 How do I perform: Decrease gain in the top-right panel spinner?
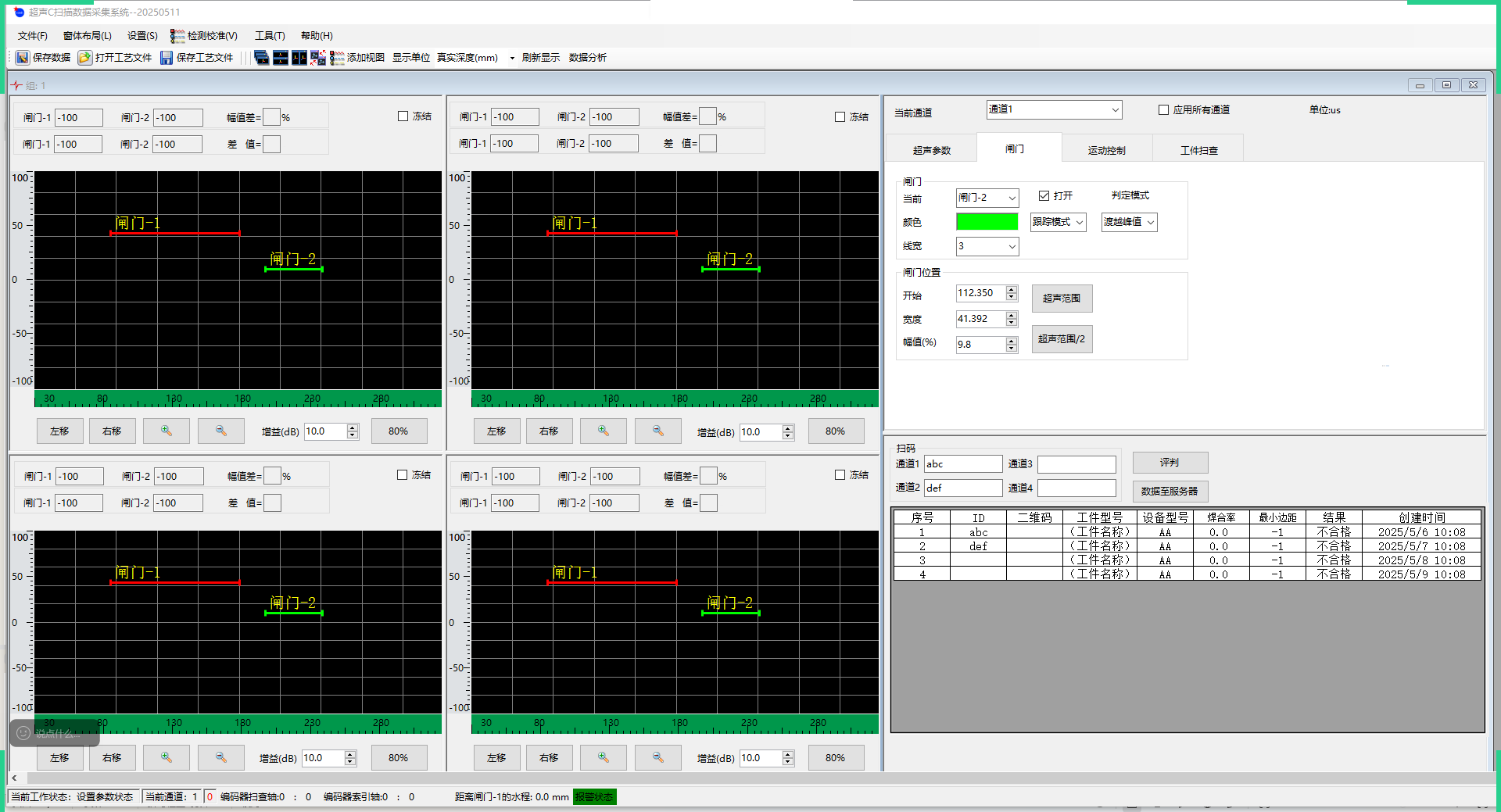click(x=788, y=436)
